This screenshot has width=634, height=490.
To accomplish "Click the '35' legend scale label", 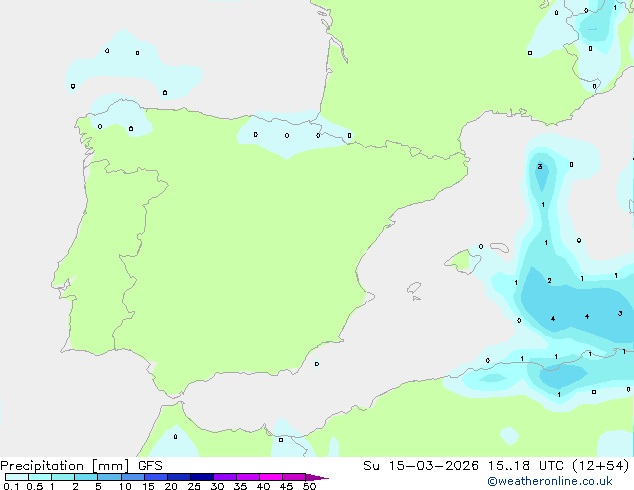I will [x=240, y=486].
